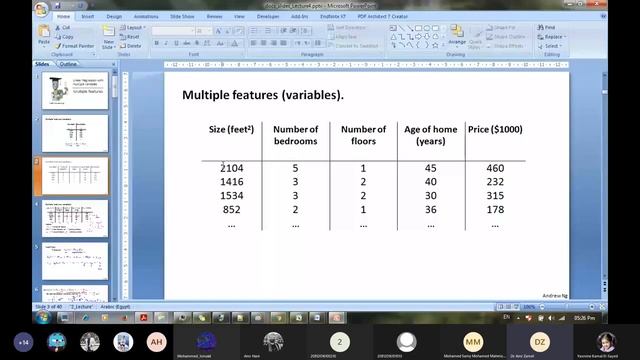The width and height of the screenshot is (640, 360).
Task: Toggle text Shadow formatting
Action: 197,43
